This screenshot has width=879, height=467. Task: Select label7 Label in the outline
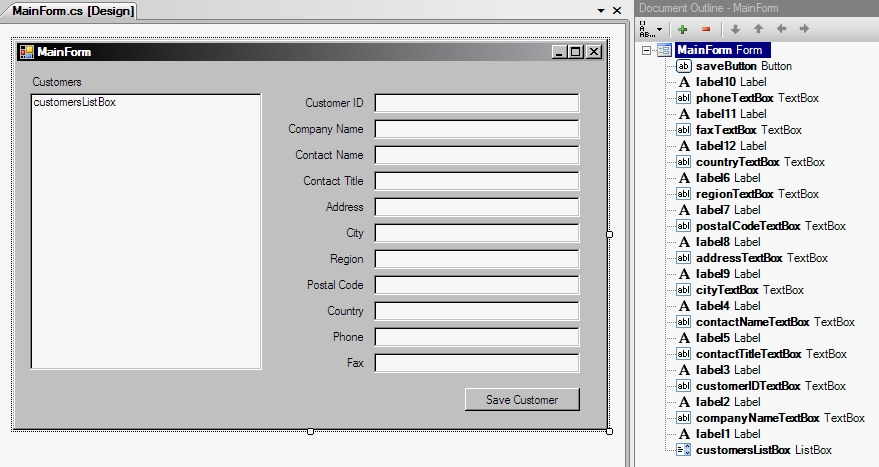tap(728, 210)
